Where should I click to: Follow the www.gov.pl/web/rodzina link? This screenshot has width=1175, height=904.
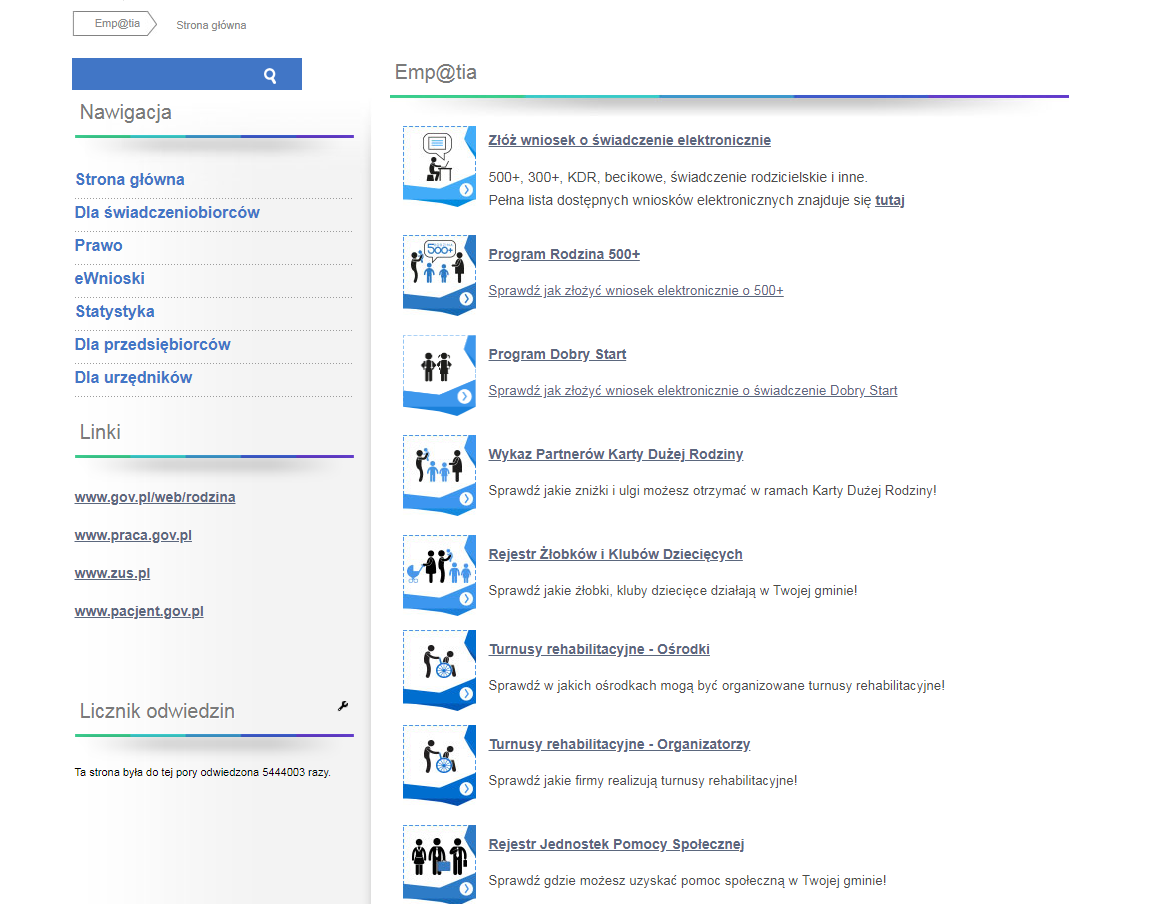click(x=155, y=497)
